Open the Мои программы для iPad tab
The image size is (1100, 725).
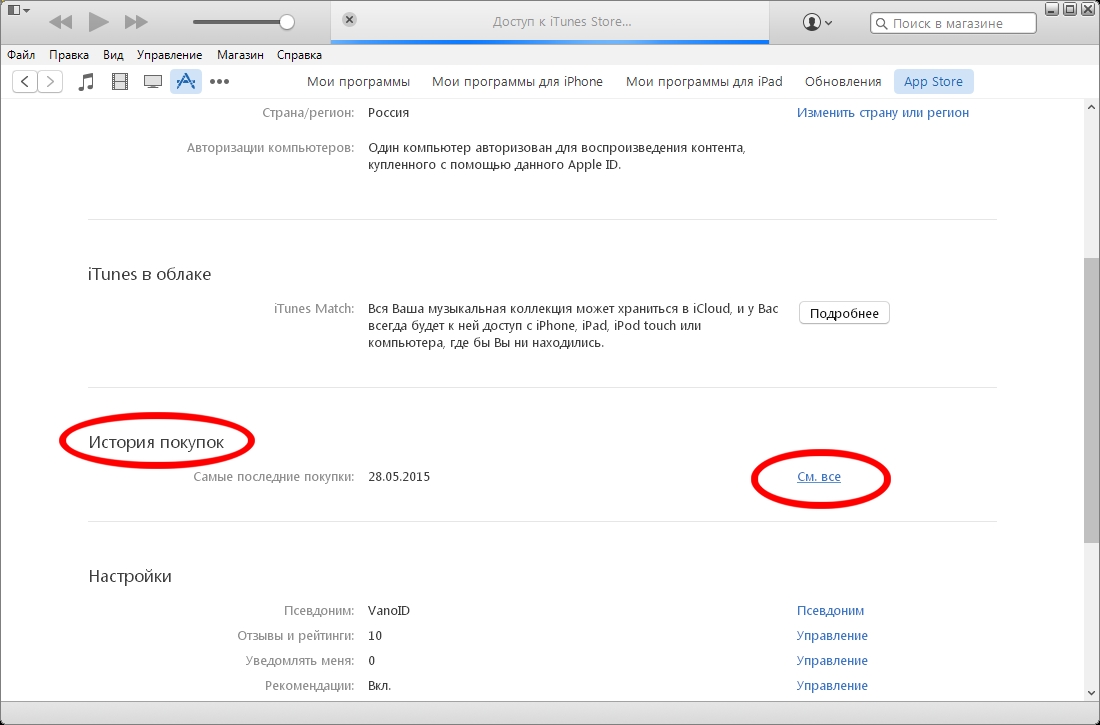704,81
